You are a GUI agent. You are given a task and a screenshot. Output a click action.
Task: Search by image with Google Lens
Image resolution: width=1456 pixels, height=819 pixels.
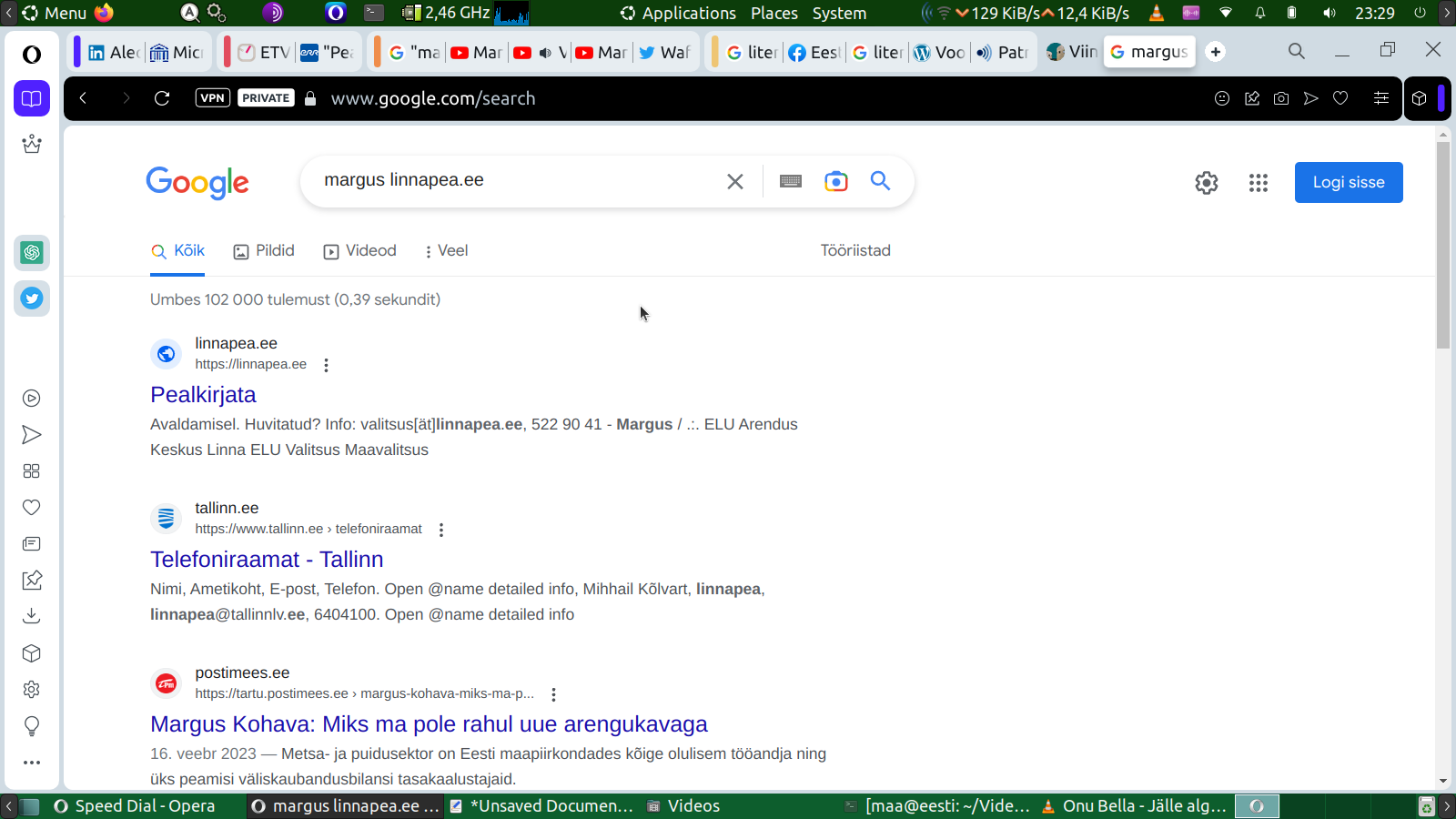[x=836, y=181]
